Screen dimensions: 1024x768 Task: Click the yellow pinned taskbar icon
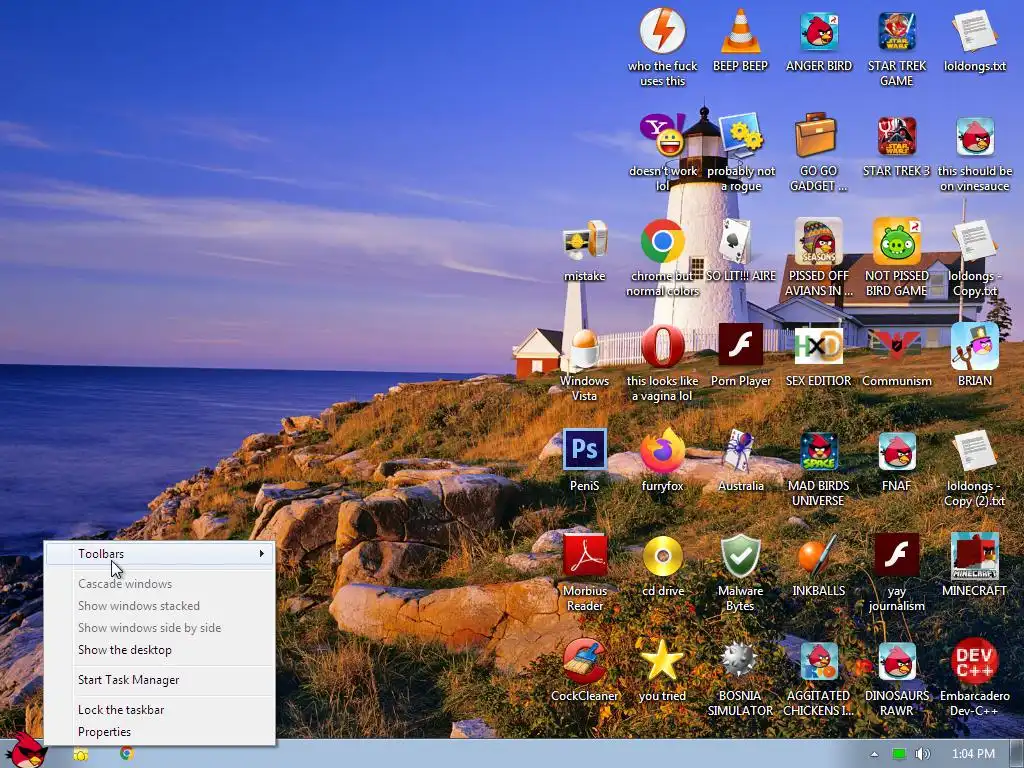pyautogui.click(x=81, y=755)
